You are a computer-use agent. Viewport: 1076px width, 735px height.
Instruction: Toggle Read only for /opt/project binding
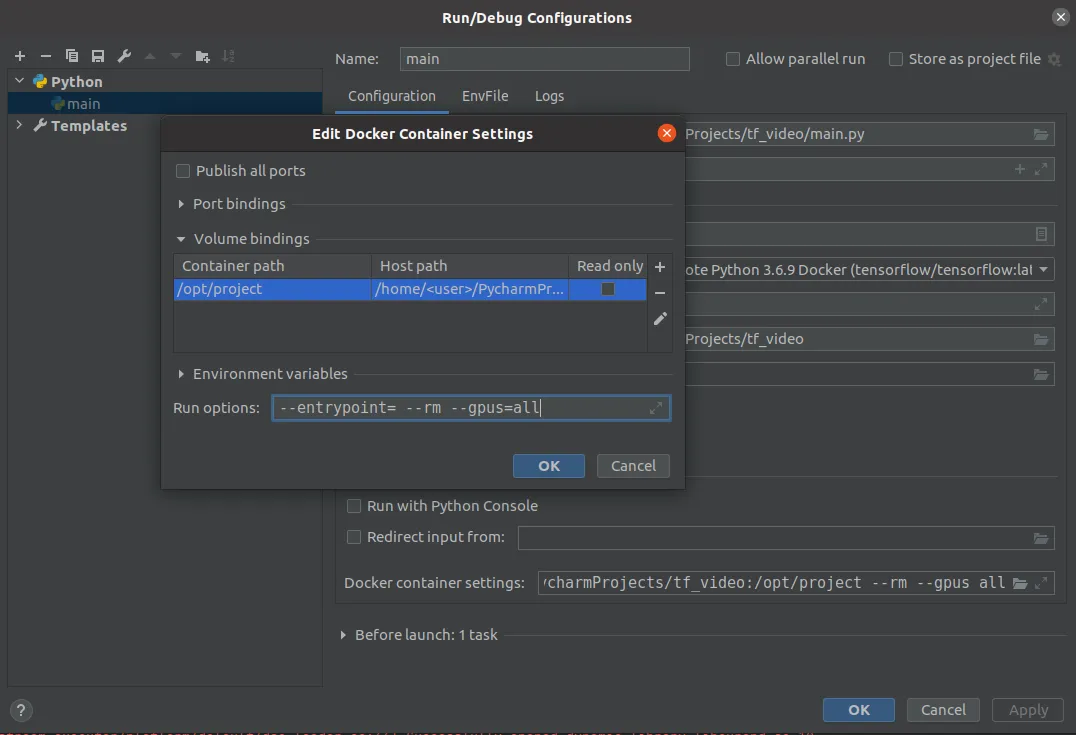[608, 289]
